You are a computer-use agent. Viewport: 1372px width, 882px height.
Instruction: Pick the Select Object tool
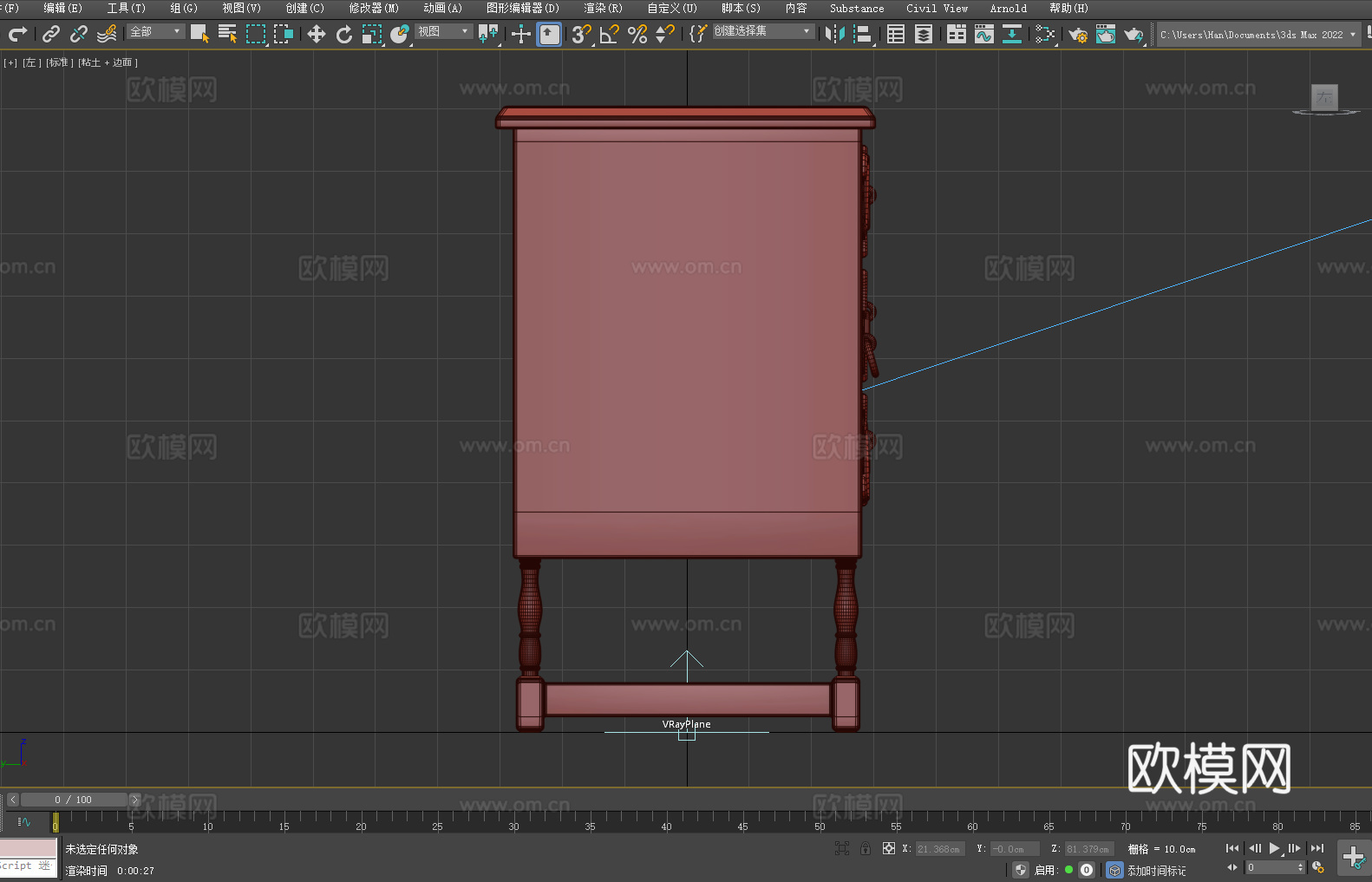point(199,34)
